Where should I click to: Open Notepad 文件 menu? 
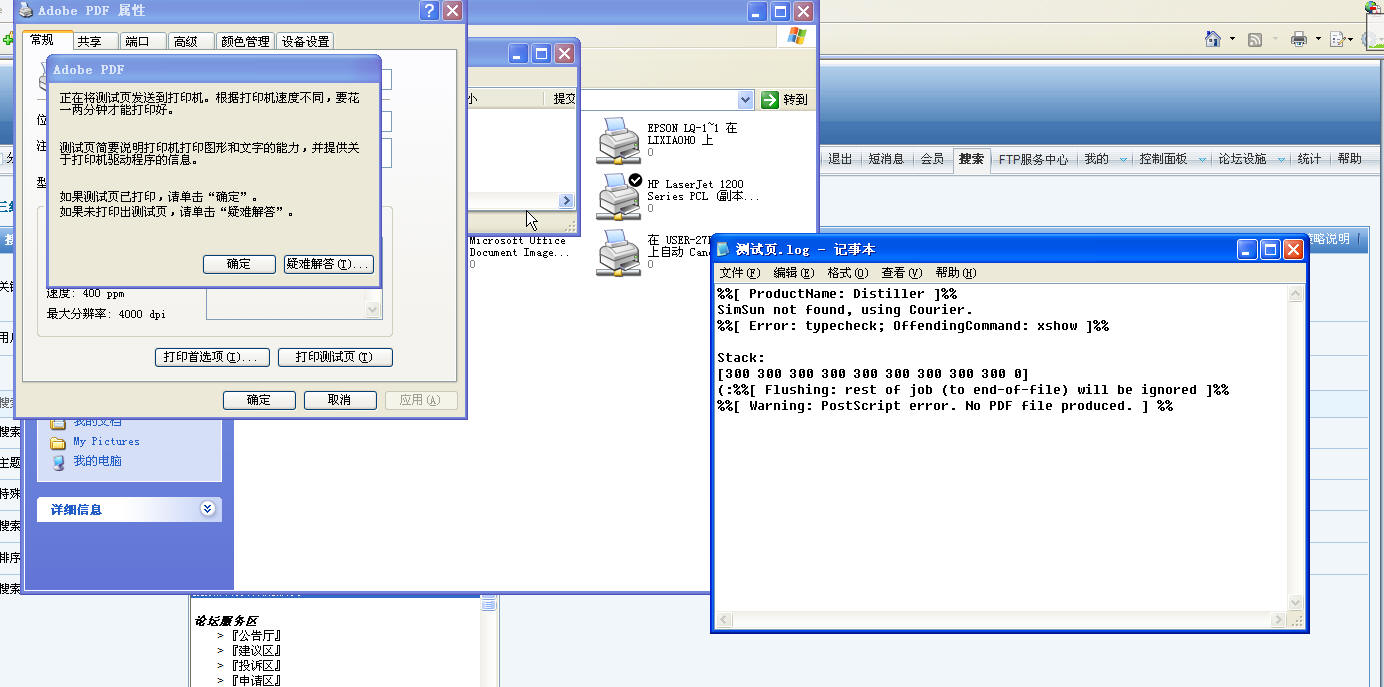pos(740,273)
